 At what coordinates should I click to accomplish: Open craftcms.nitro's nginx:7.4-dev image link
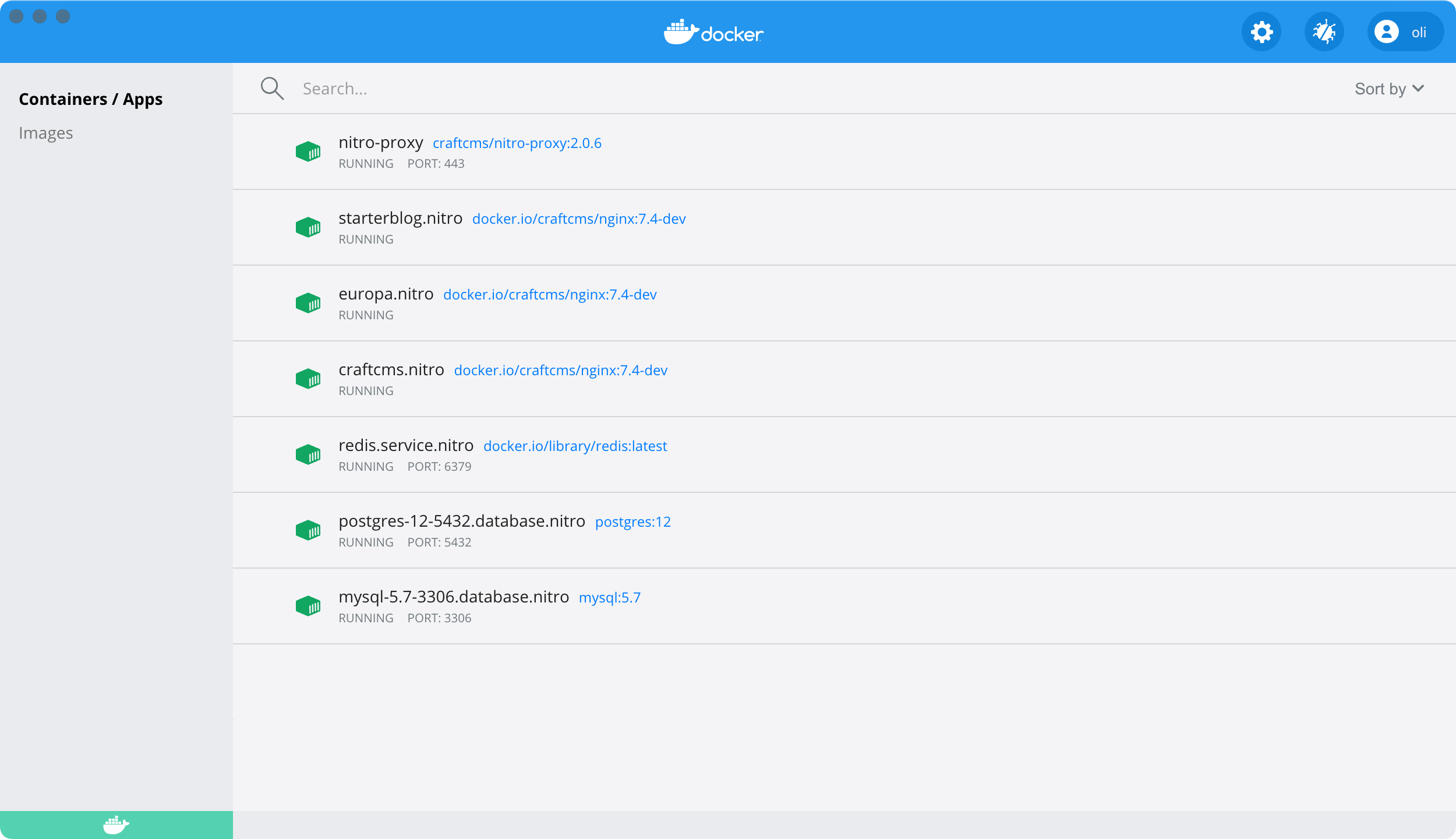[x=561, y=371]
